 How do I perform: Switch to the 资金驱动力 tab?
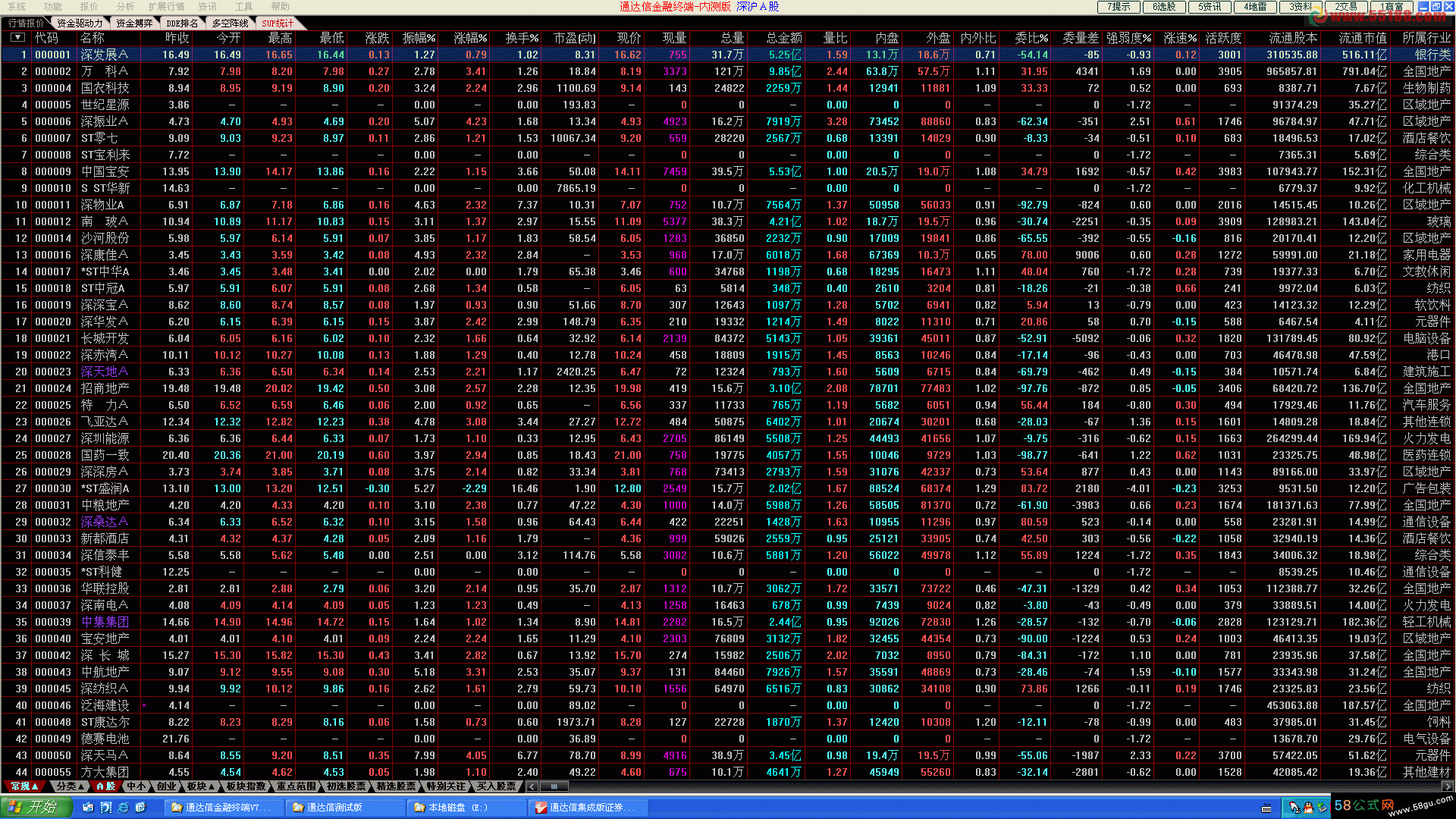coord(80,23)
